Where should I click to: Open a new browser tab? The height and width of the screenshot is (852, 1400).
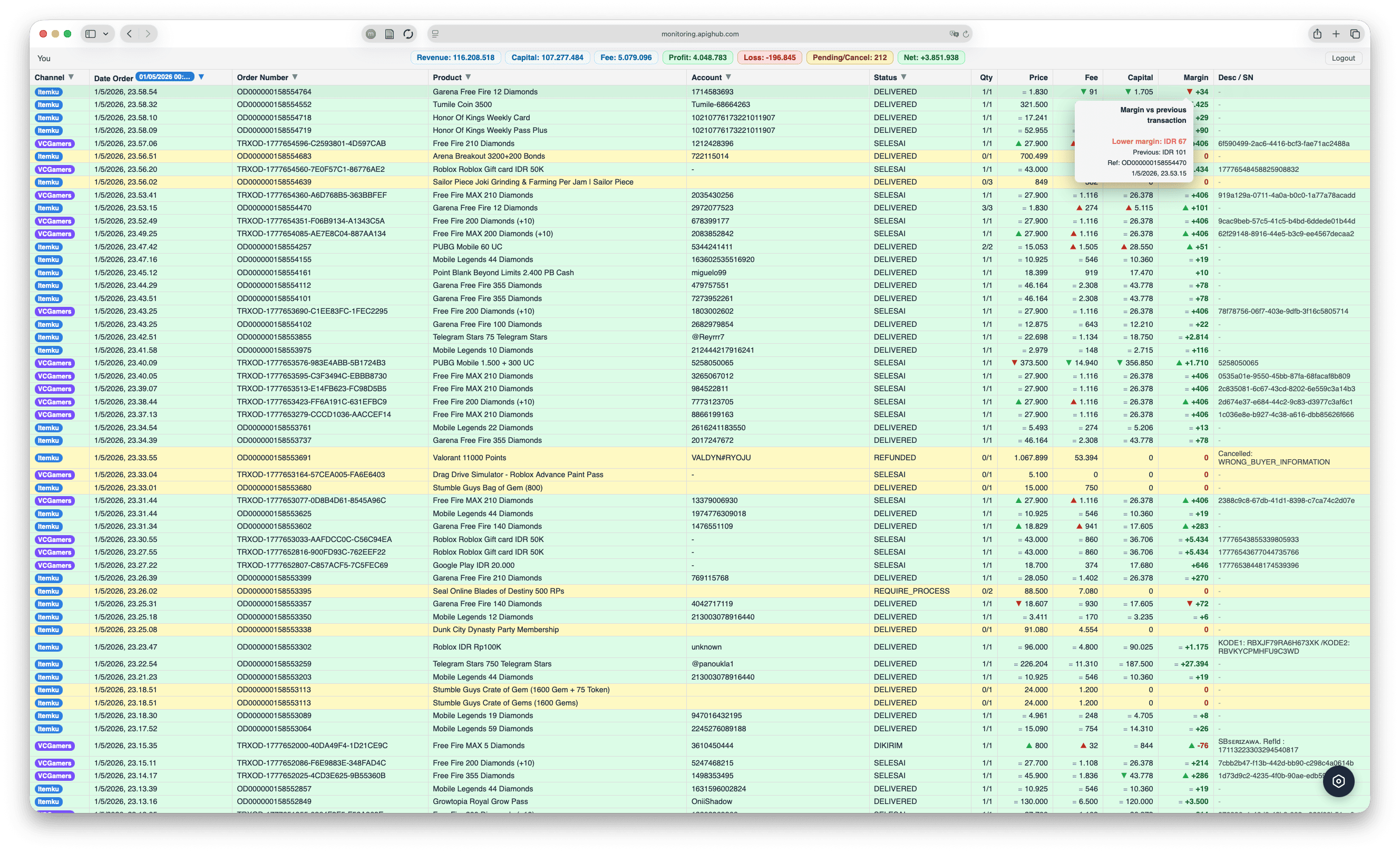coord(1336,34)
